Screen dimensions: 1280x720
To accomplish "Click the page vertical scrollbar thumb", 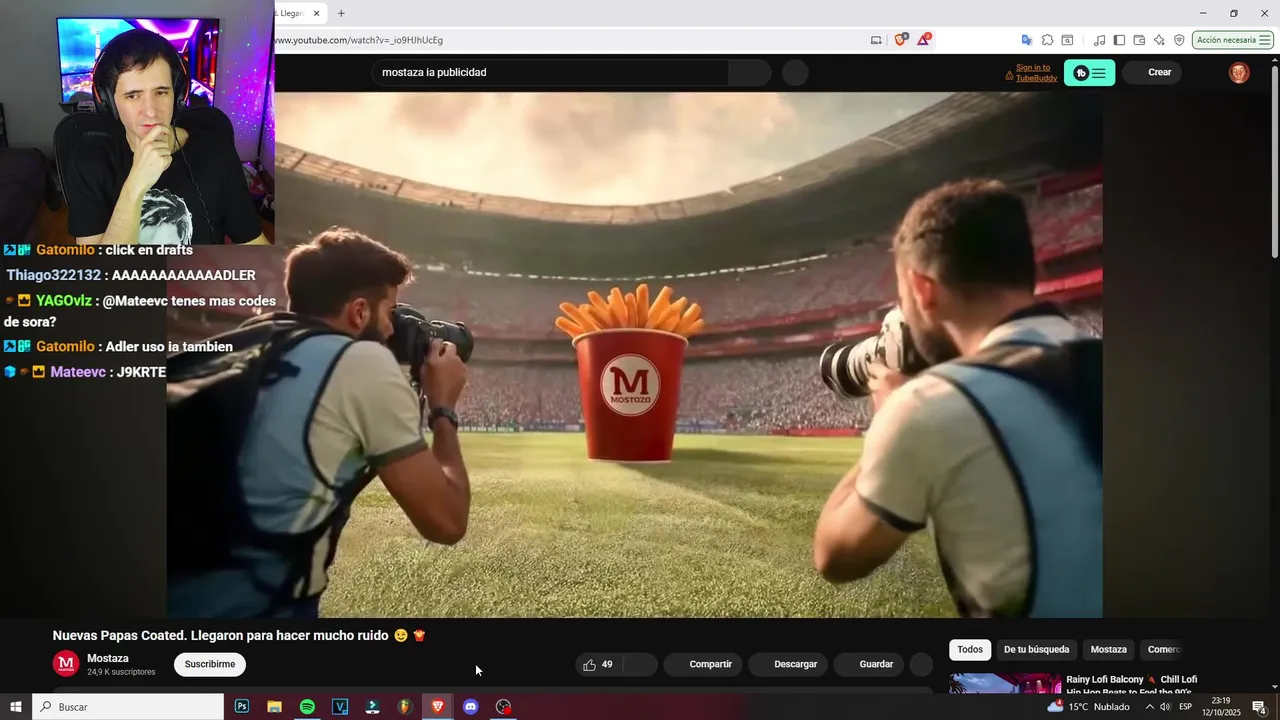I will point(1274,160).
